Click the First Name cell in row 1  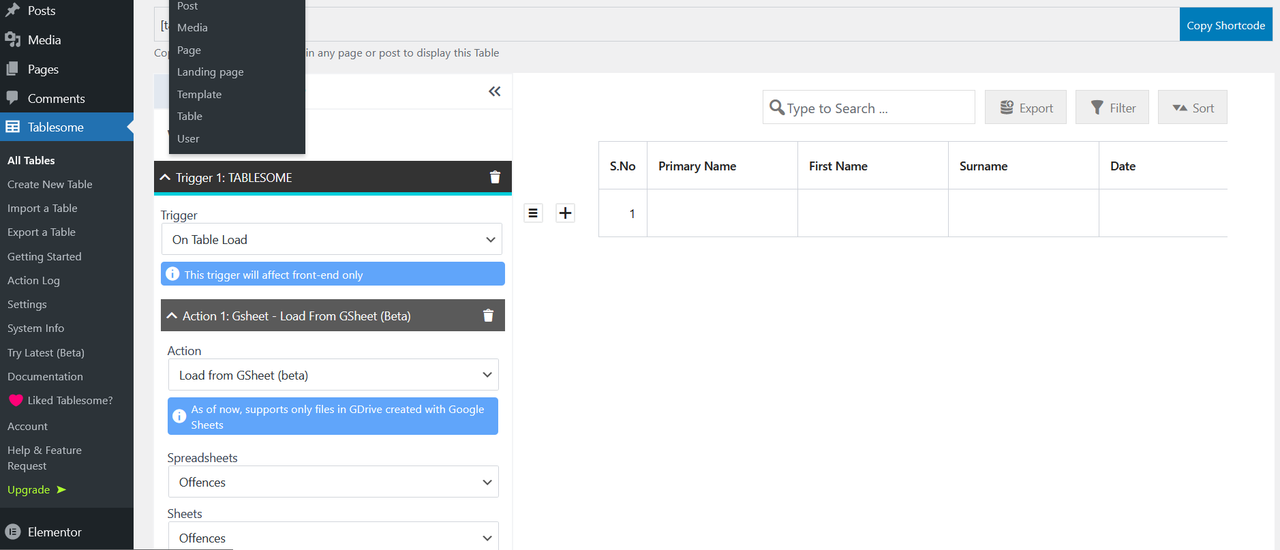pyautogui.click(x=873, y=213)
